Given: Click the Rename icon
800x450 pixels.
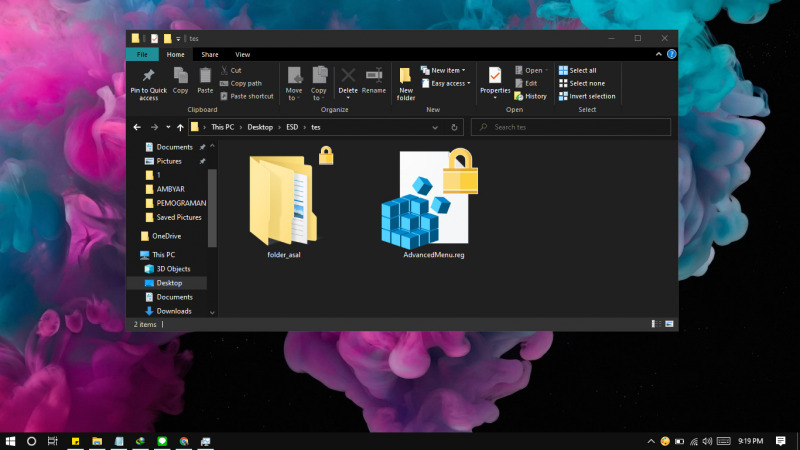Looking at the screenshot, I should pyautogui.click(x=374, y=76).
